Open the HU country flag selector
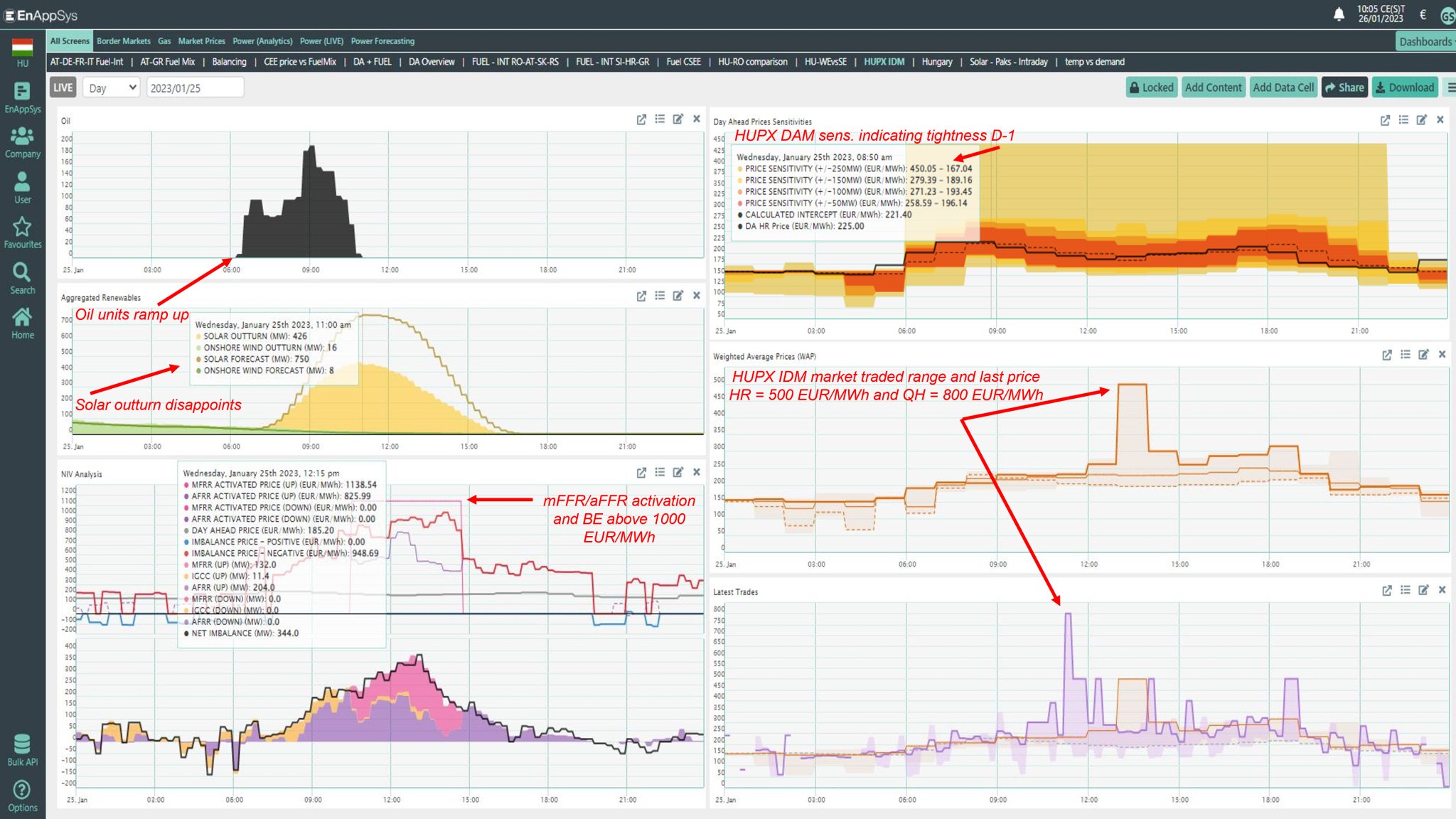Viewport: 1456px width, 819px height. tap(23, 53)
